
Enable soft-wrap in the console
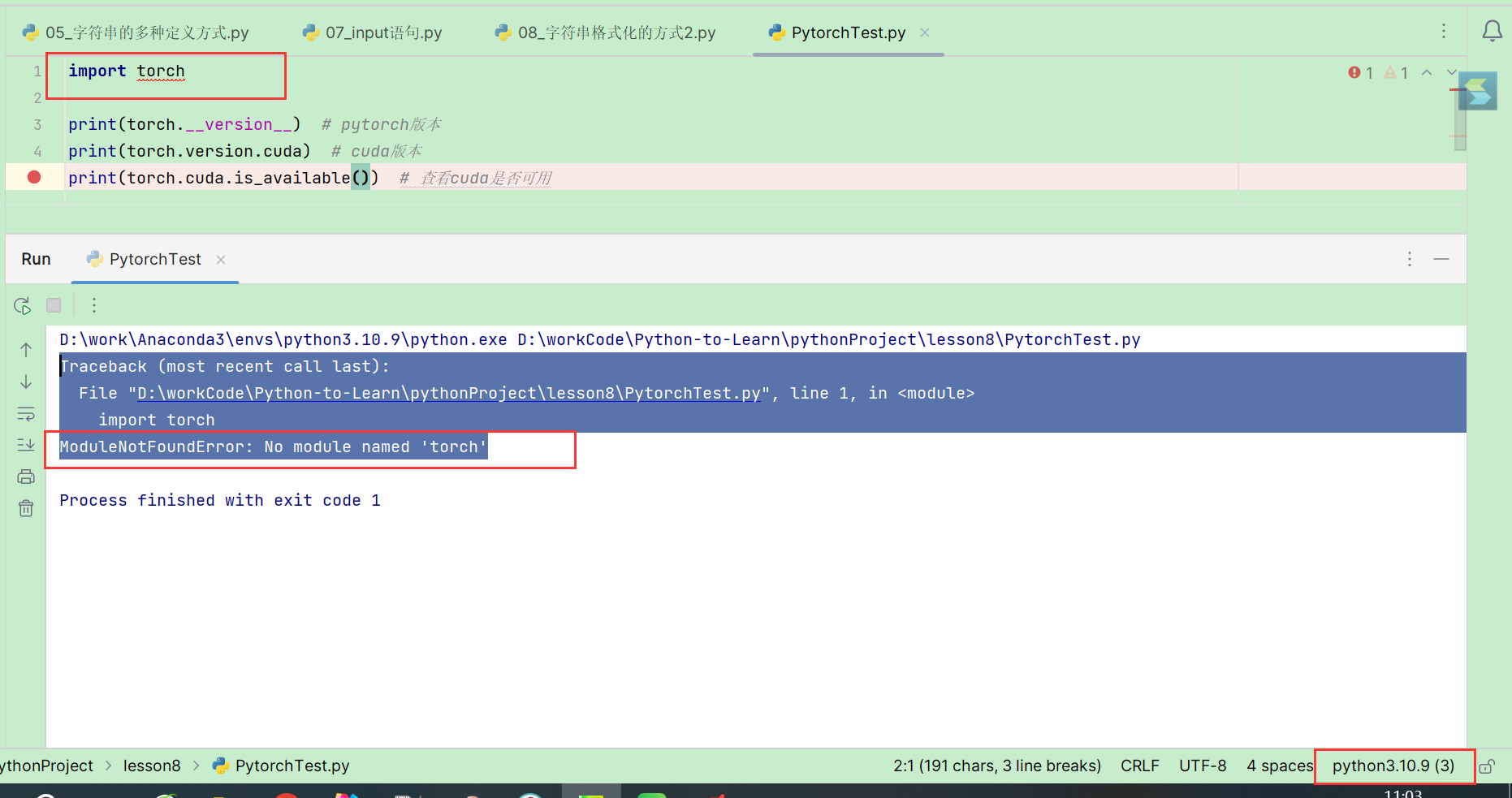[x=25, y=414]
